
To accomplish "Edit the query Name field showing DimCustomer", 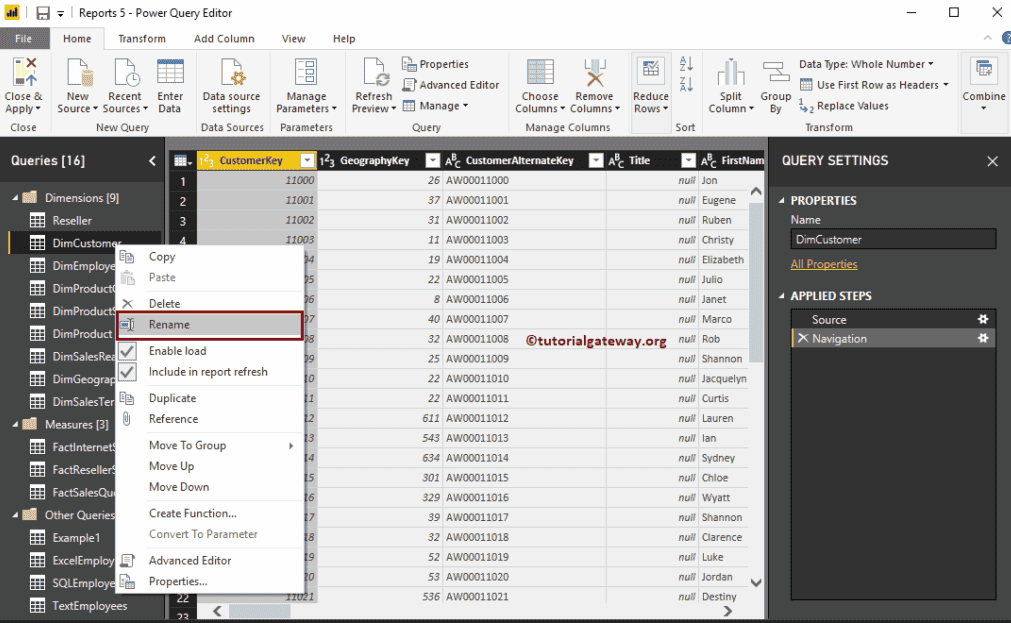I will tap(893, 238).
